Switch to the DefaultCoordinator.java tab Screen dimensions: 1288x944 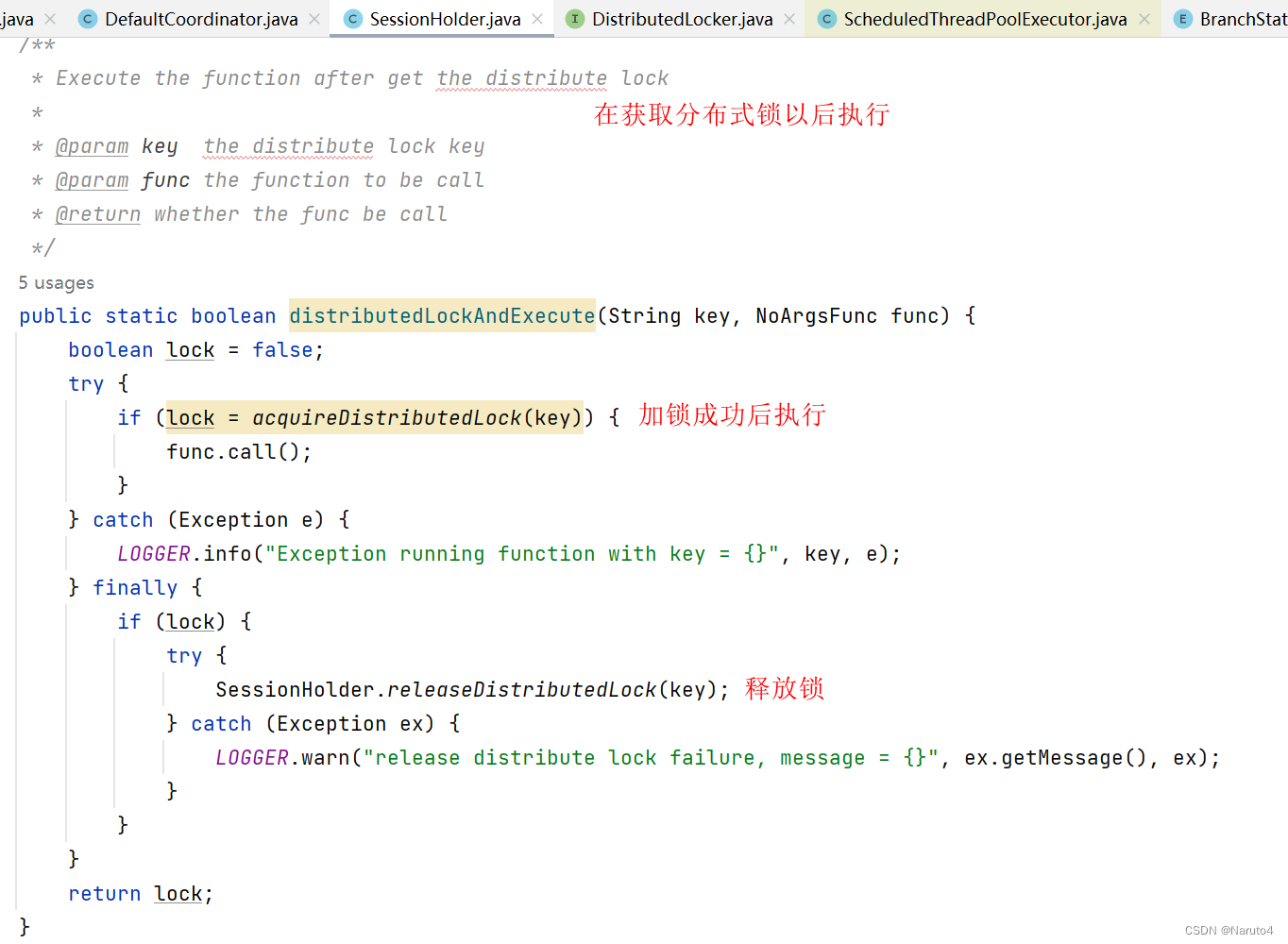(201, 19)
